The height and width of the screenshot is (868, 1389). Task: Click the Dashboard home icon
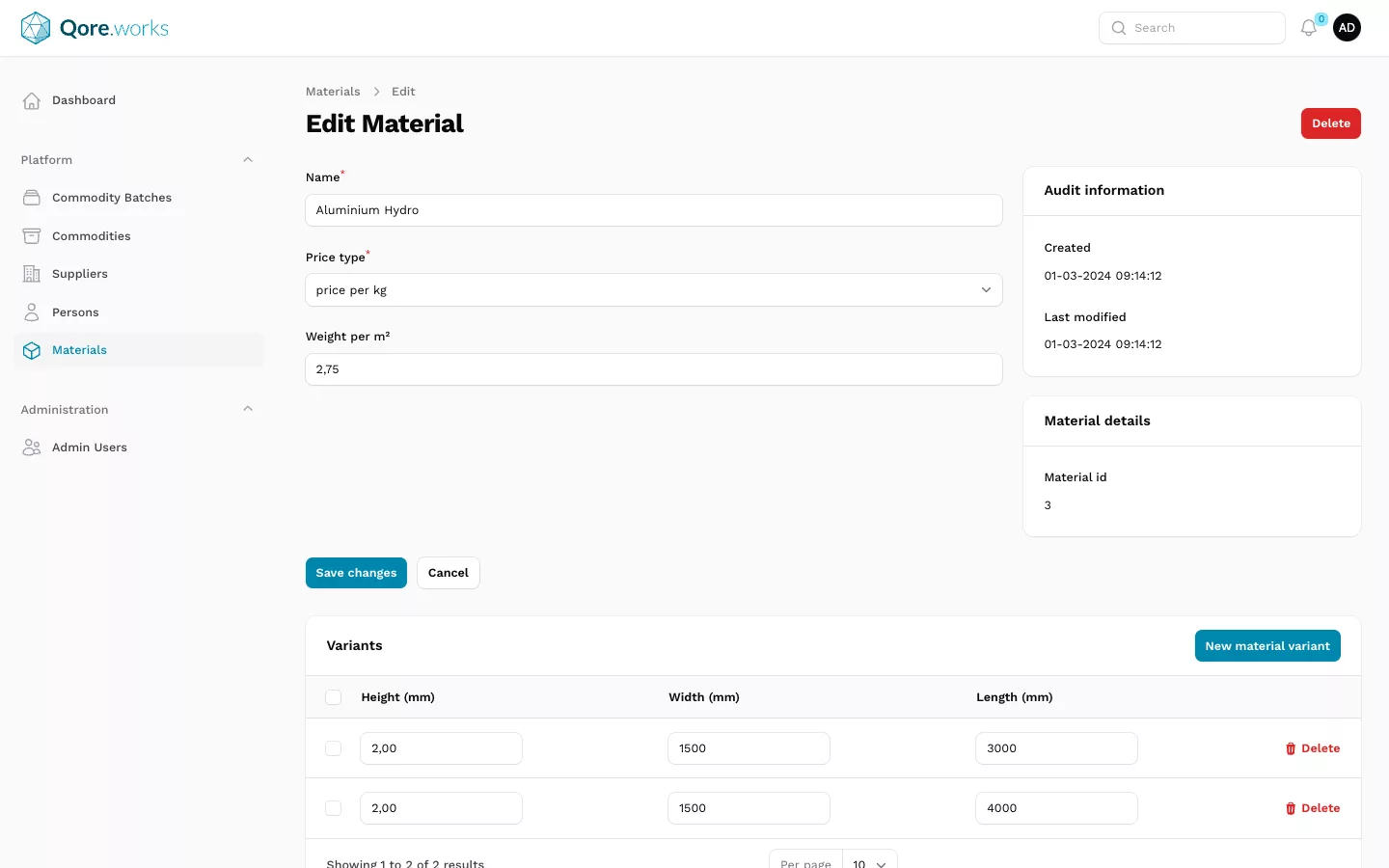click(32, 100)
